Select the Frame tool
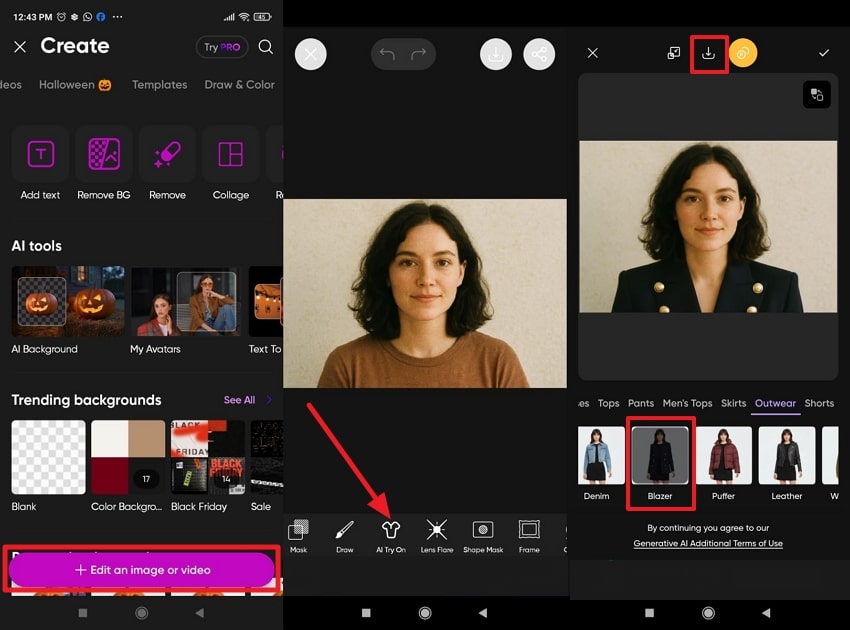The image size is (850, 630). [x=529, y=535]
